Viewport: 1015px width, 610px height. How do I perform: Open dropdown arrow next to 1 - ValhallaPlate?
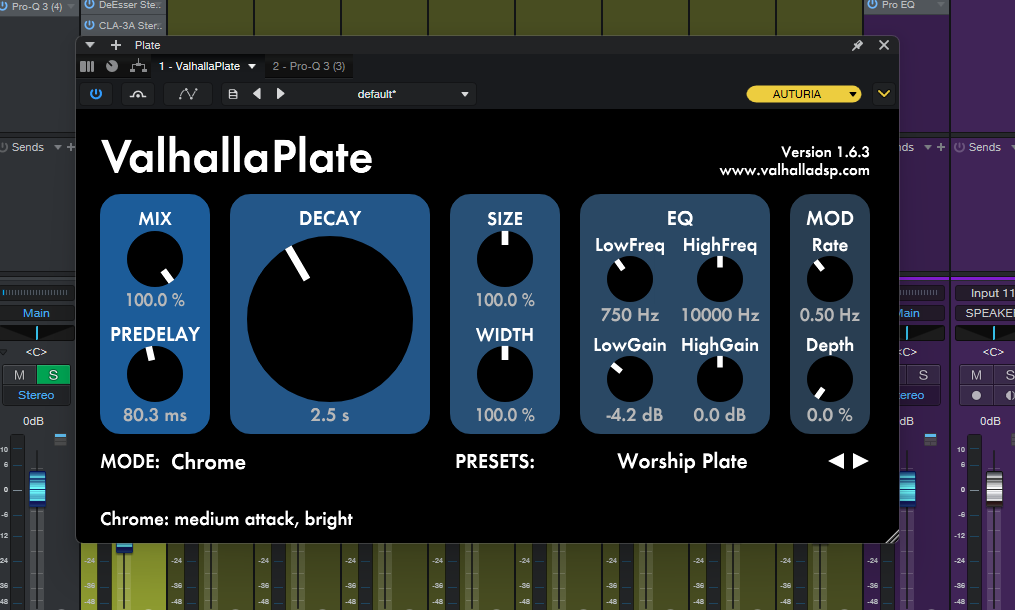(252, 66)
